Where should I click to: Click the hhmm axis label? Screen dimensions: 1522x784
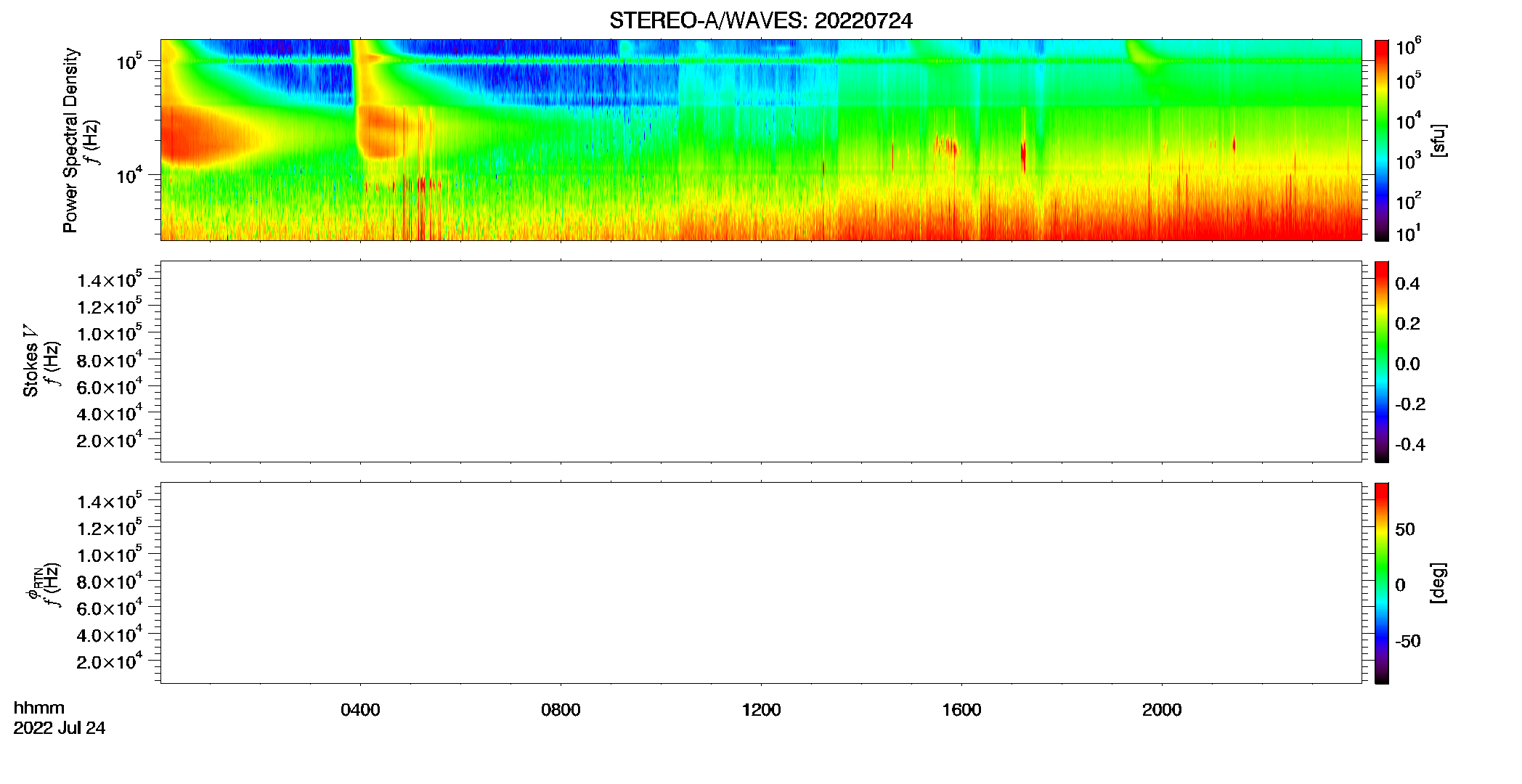coord(39,708)
